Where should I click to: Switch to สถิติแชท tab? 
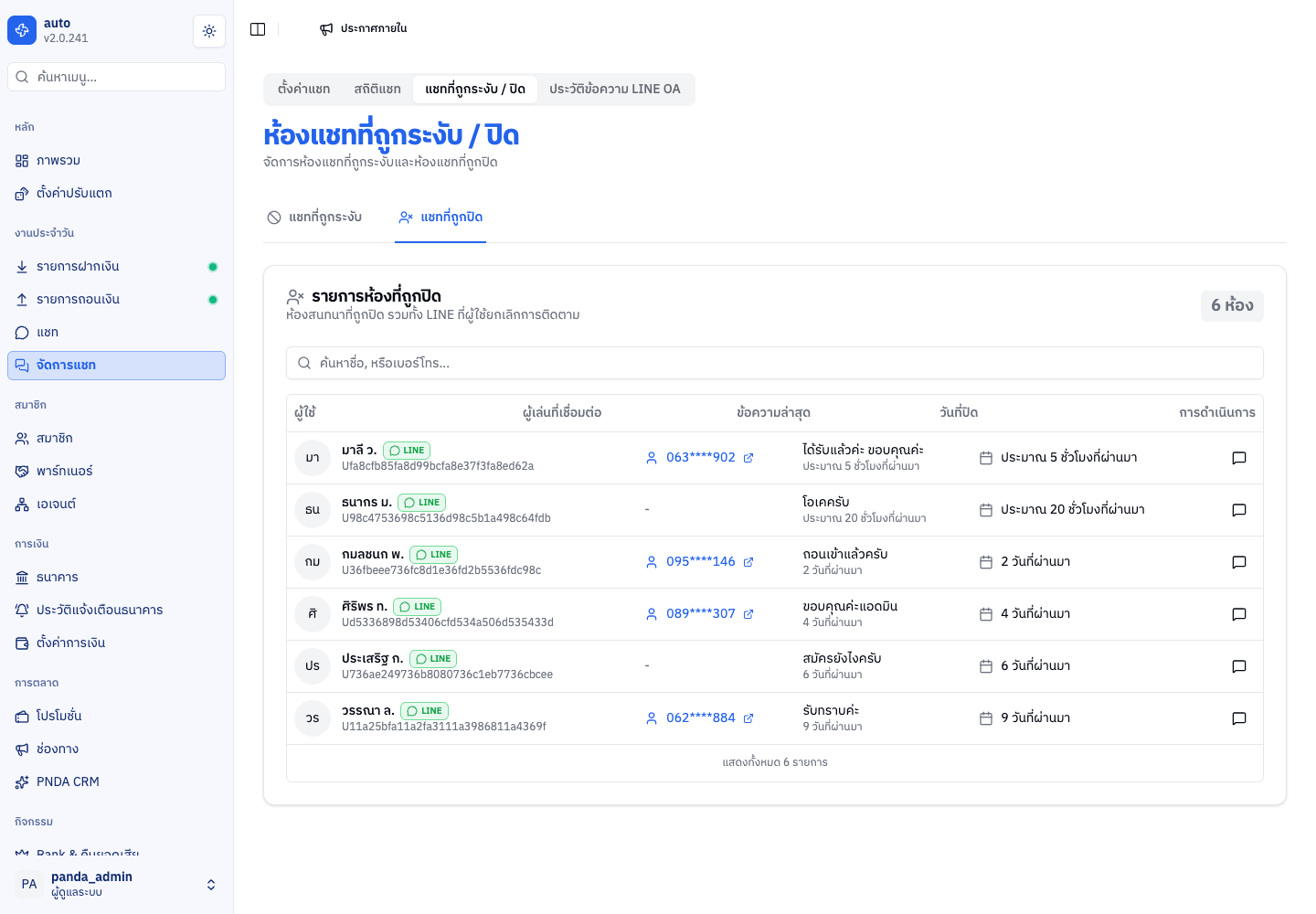click(377, 90)
